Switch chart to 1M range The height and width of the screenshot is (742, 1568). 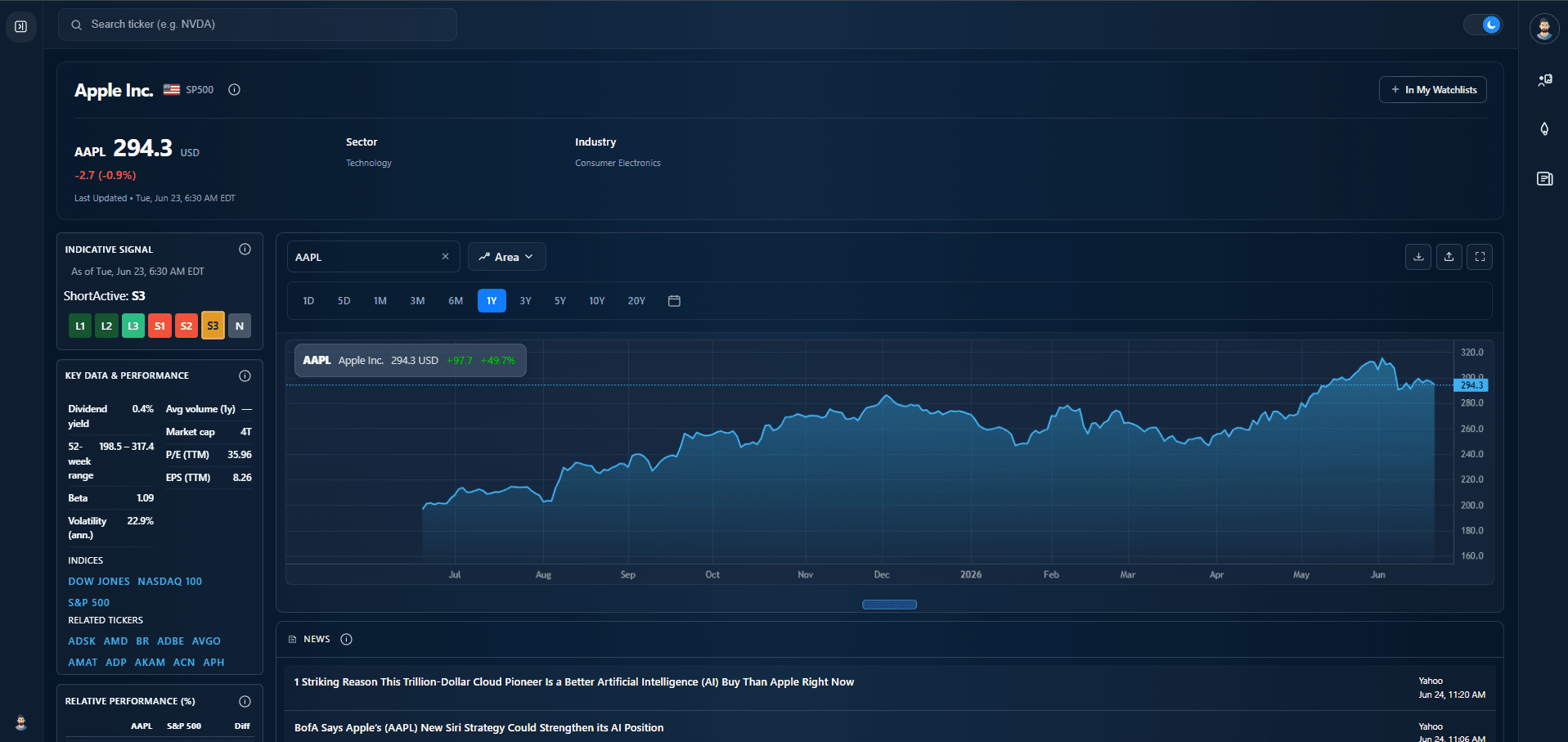pos(380,301)
